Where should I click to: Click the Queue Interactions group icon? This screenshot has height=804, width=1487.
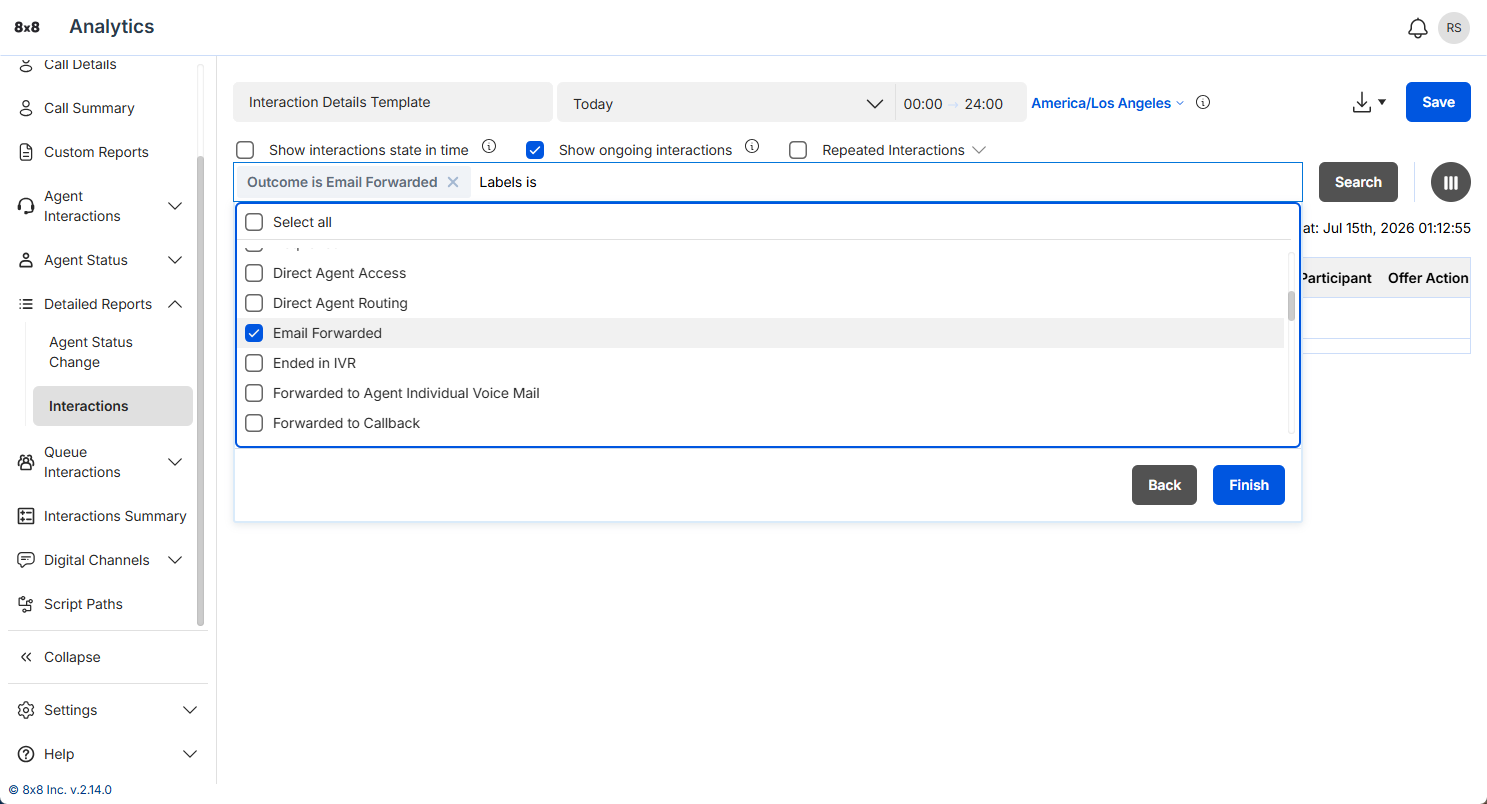(x=26, y=462)
